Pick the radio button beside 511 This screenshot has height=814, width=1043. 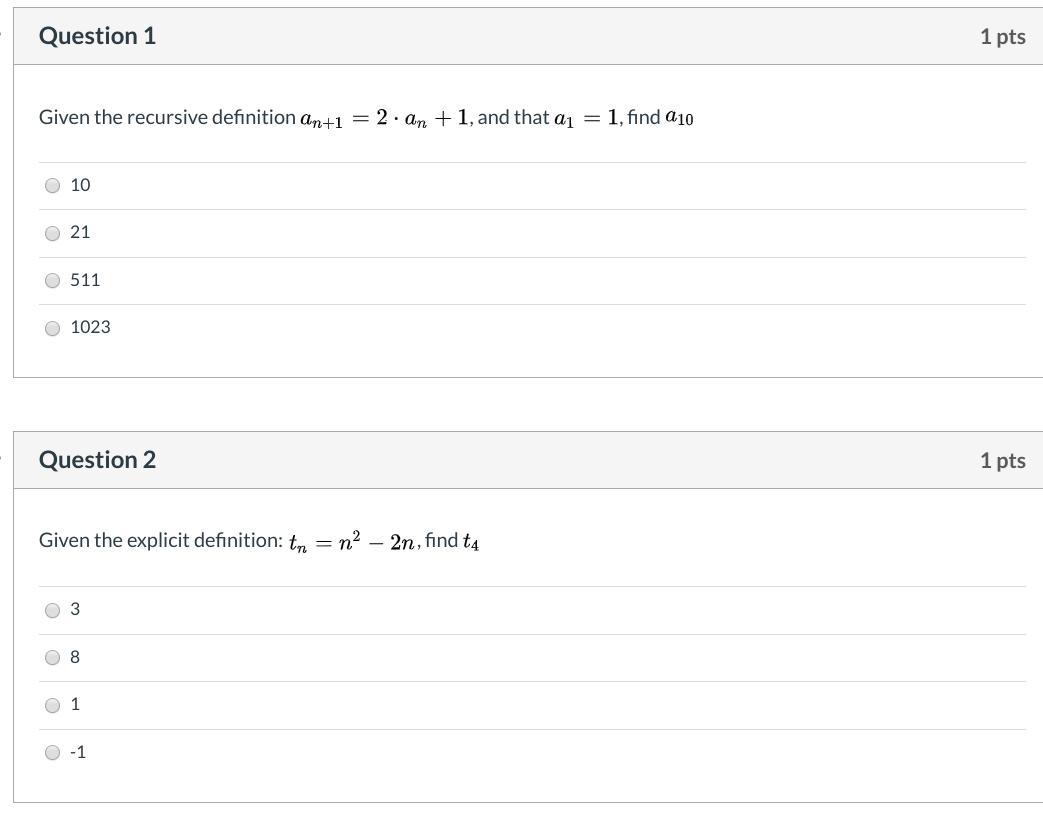[53, 281]
